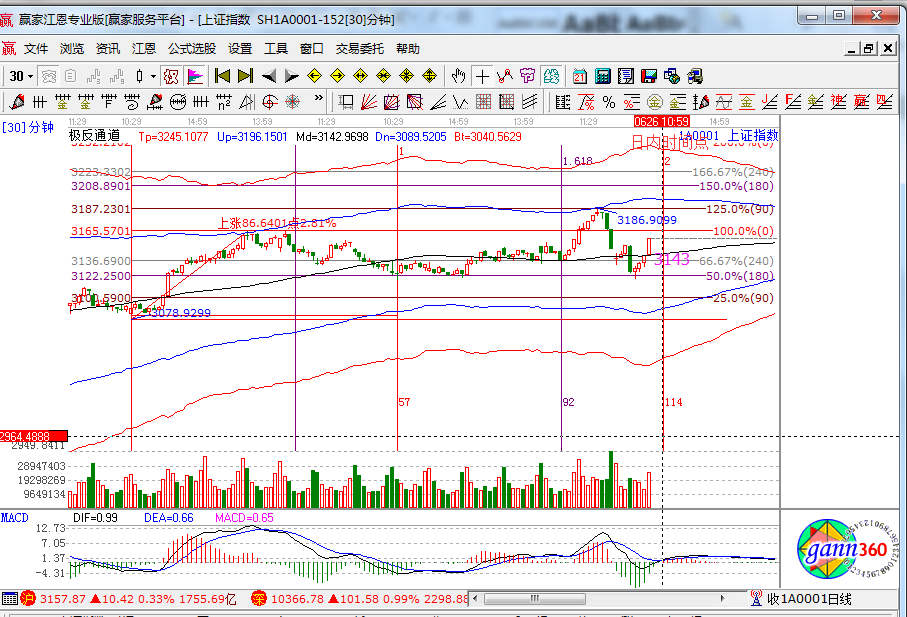The image size is (907, 617).
Task: Click the horizontal scrollbar thumb
Action: point(534,598)
